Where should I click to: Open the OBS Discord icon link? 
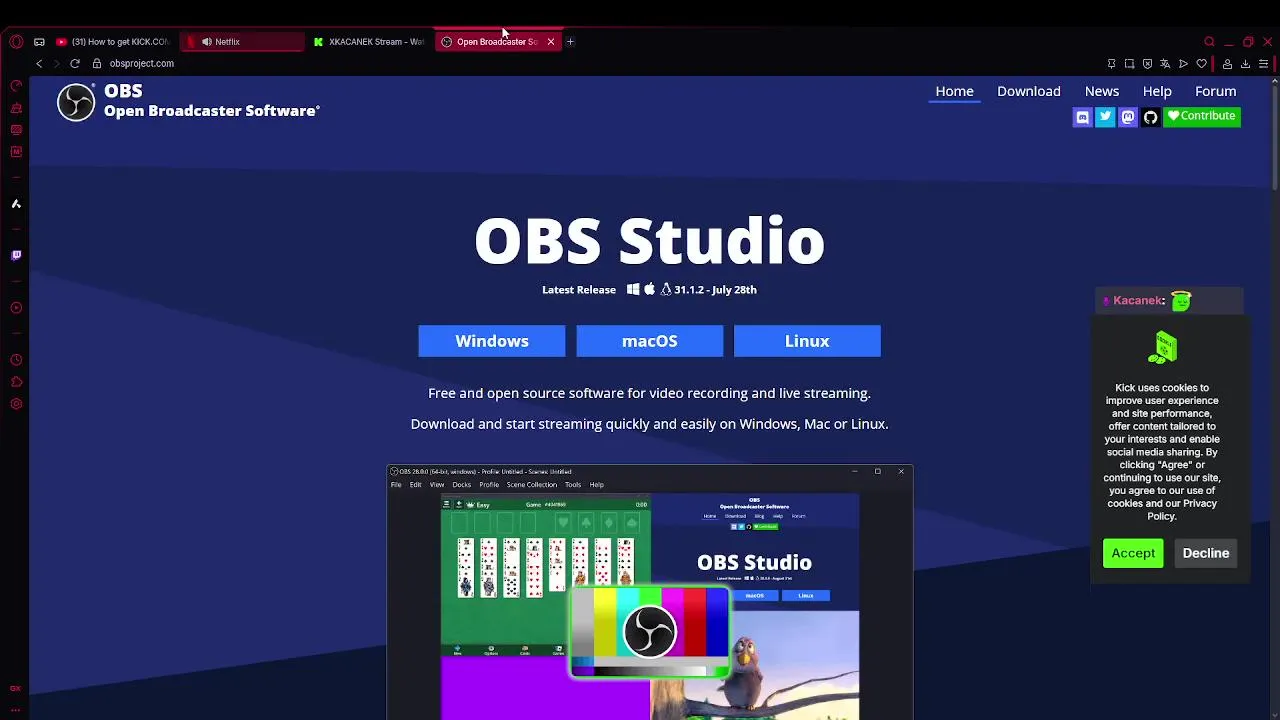[x=1082, y=117]
